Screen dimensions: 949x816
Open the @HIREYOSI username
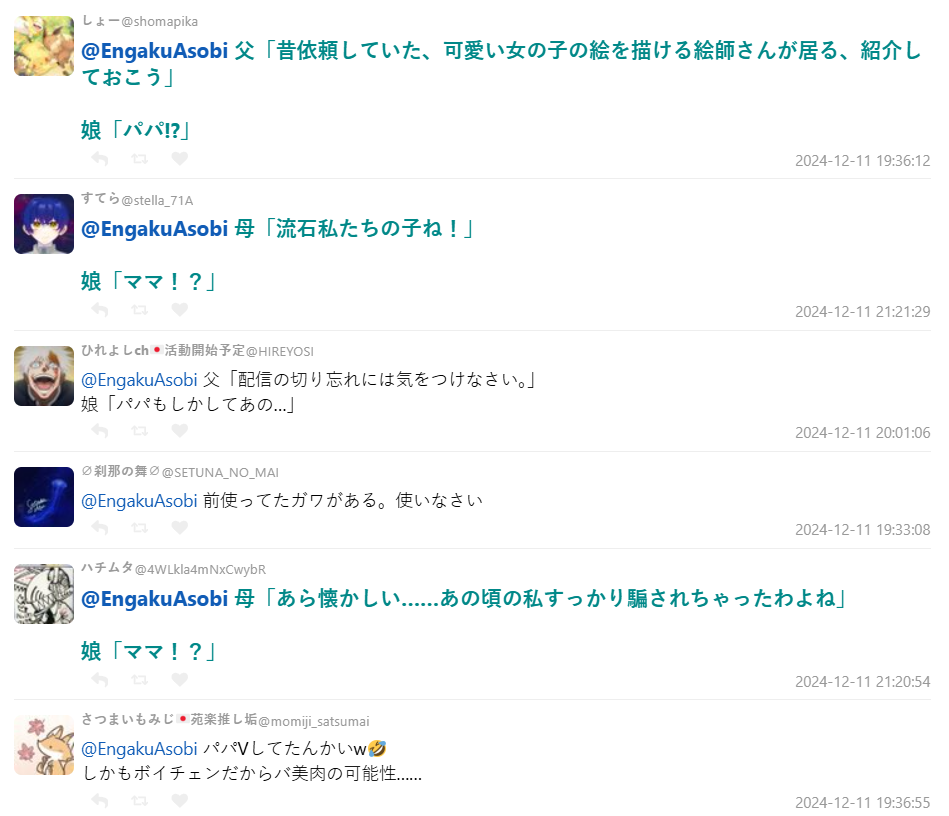280,351
